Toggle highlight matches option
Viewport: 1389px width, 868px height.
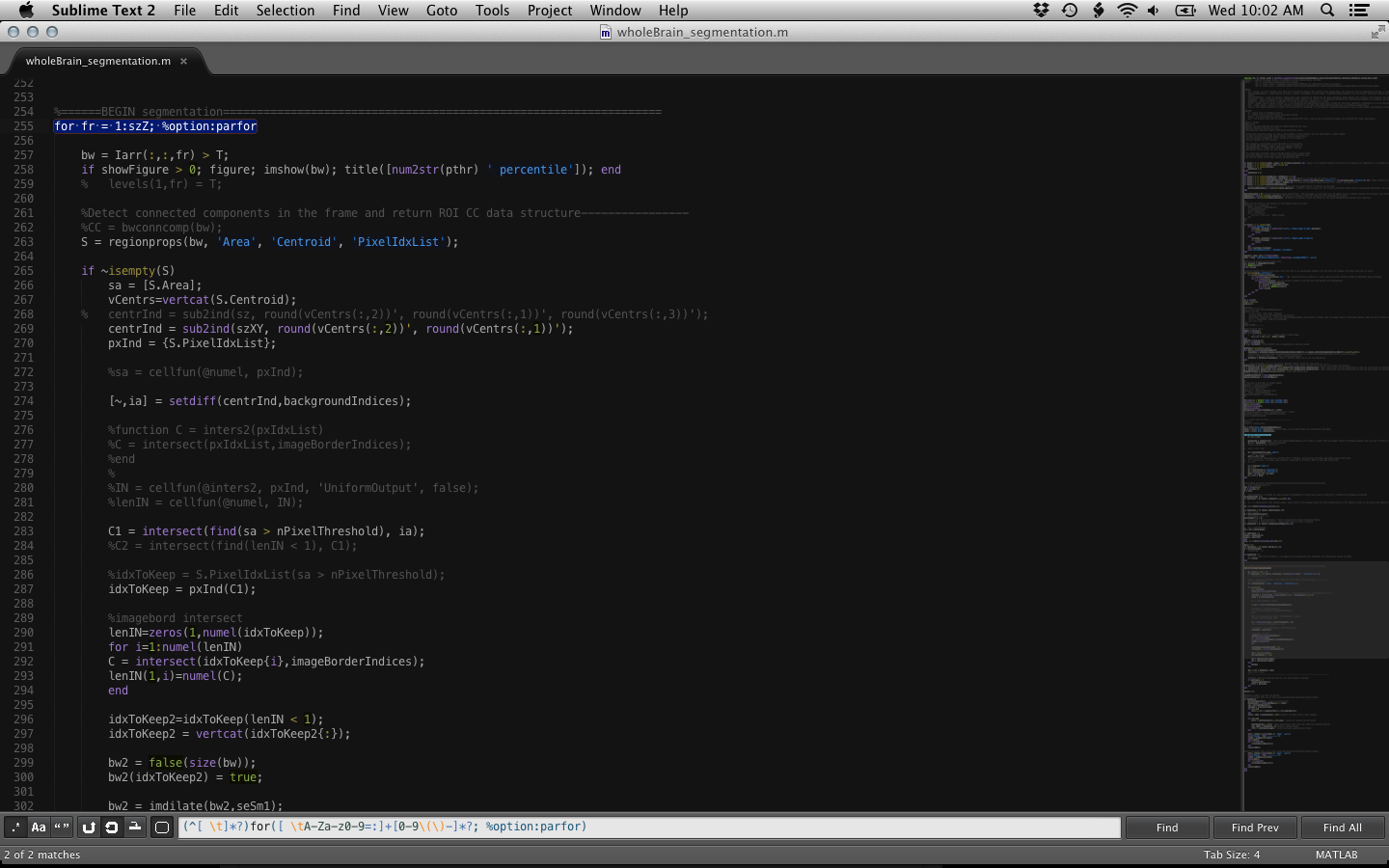tap(162, 827)
